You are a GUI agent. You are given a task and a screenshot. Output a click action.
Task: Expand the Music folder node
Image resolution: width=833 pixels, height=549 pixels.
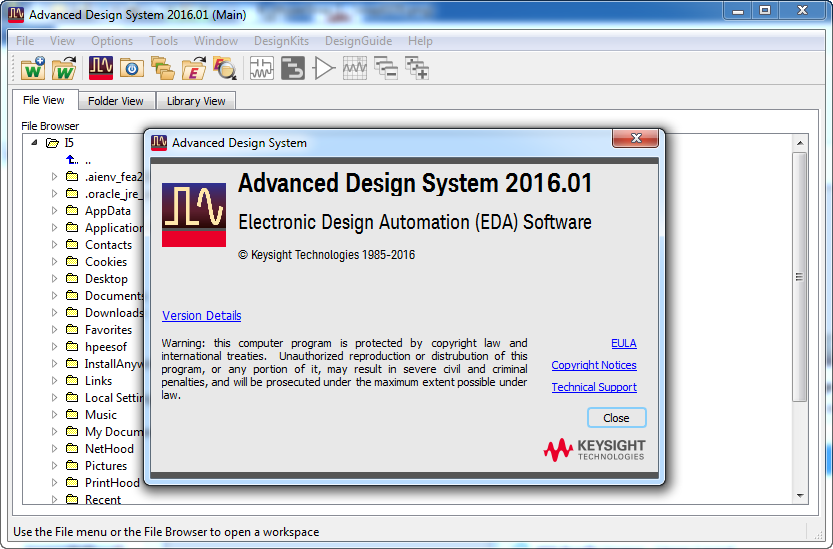click(54, 415)
